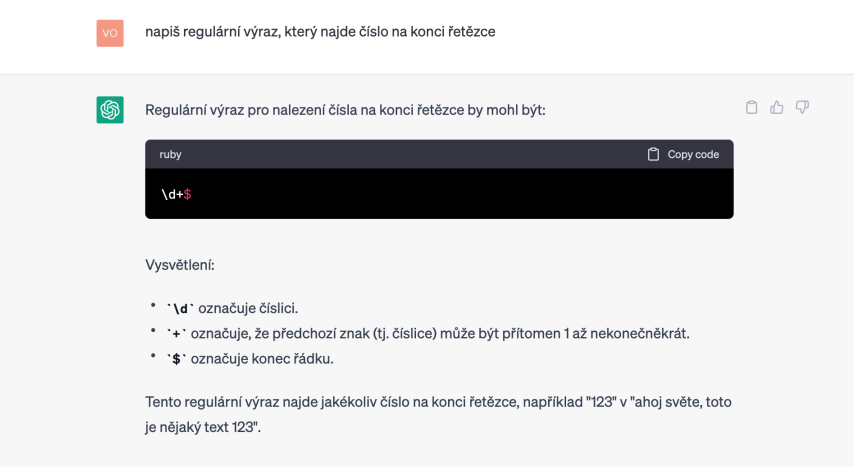Click the orange VO user avatar
The image size is (854, 467).
(110, 32)
